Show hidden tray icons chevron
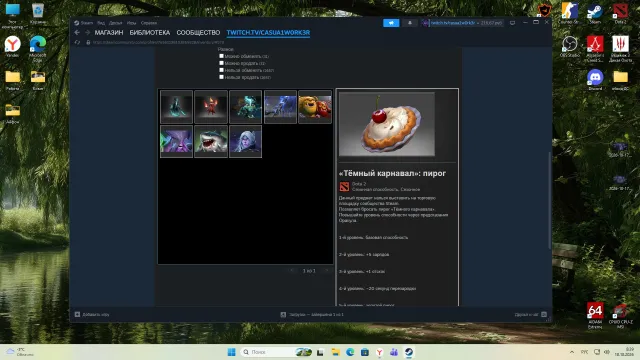This screenshot has width=640, height=360. 571,352
